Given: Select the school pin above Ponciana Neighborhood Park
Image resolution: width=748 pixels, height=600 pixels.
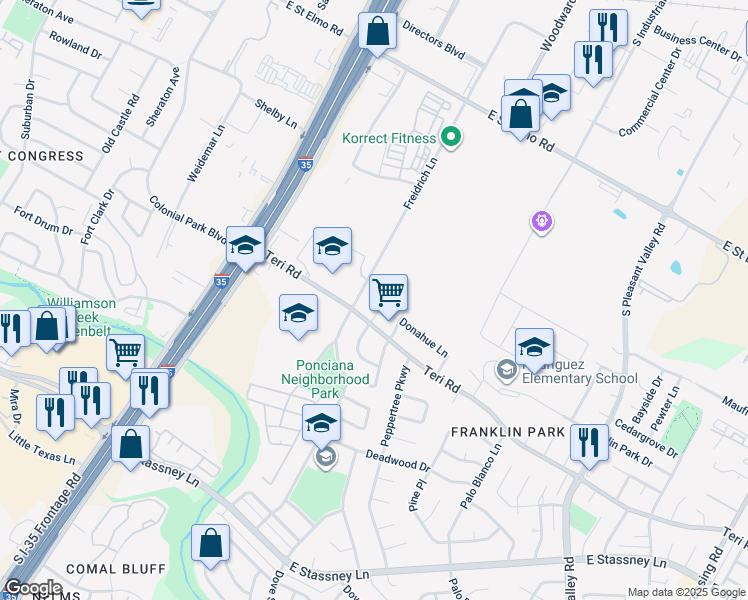Looking at the screenshot, I should [298, 313].
